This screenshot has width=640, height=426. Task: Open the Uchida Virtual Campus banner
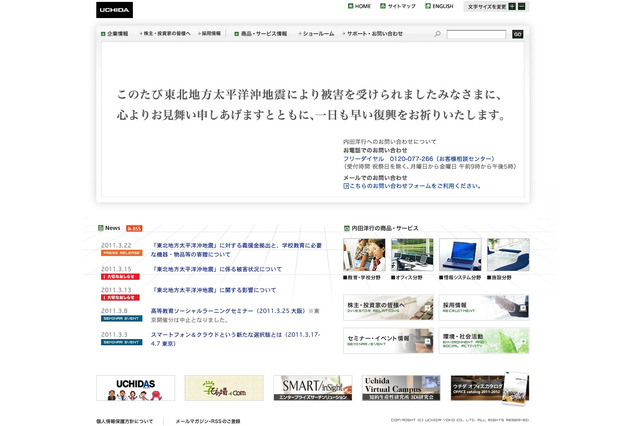pyautogui.click(x=401, y=388)
